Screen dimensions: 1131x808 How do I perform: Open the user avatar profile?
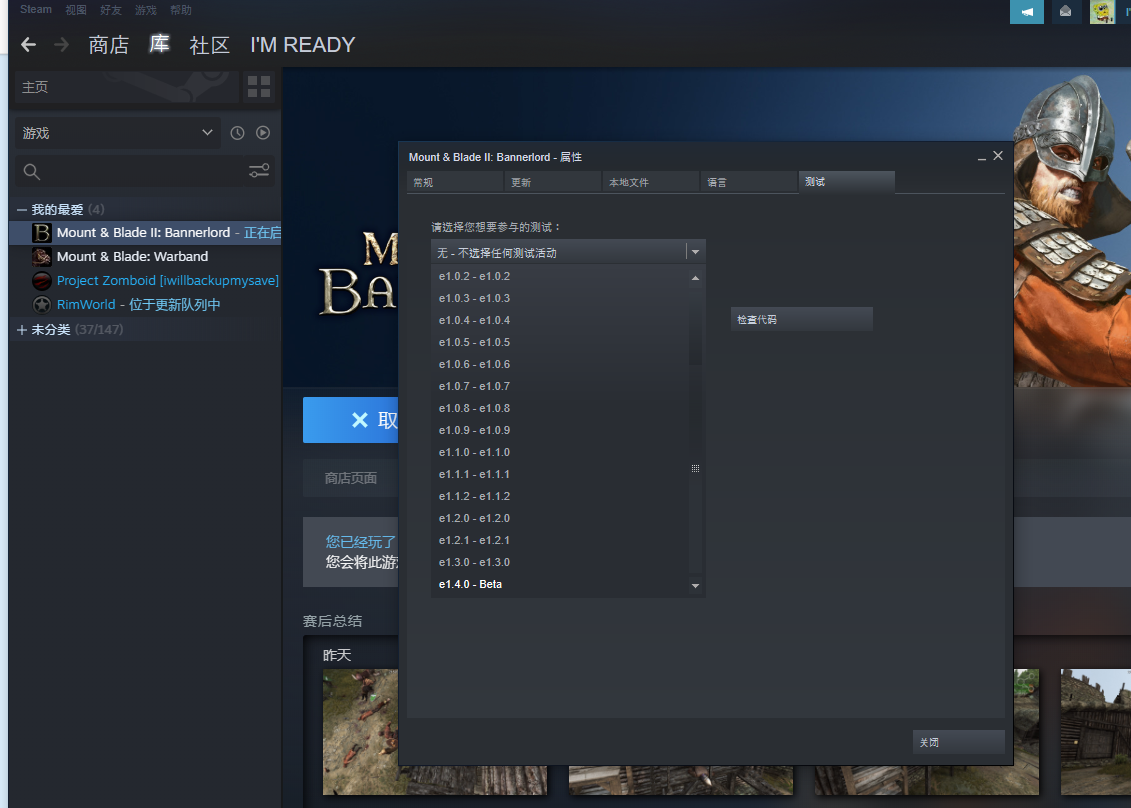(1102, 12)
